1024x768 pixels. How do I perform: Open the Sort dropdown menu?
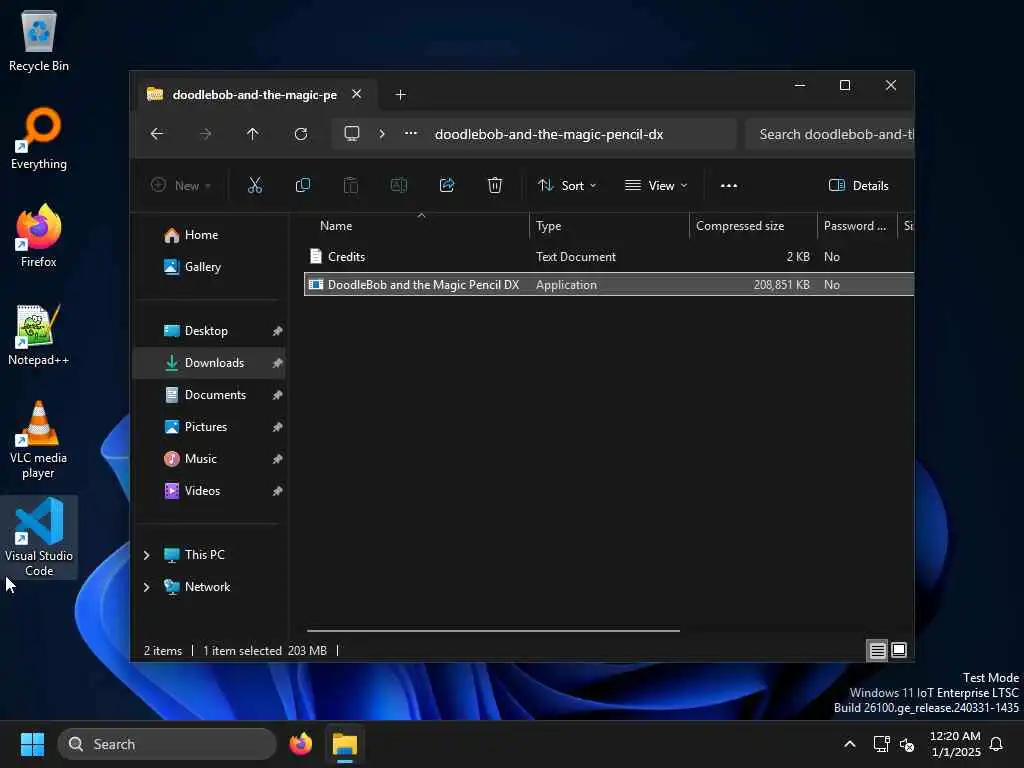pos(567,185)
